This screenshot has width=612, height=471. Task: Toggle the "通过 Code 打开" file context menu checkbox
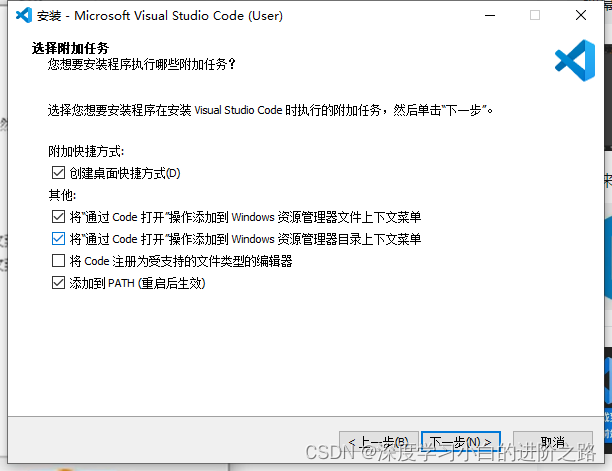(59, 217)
